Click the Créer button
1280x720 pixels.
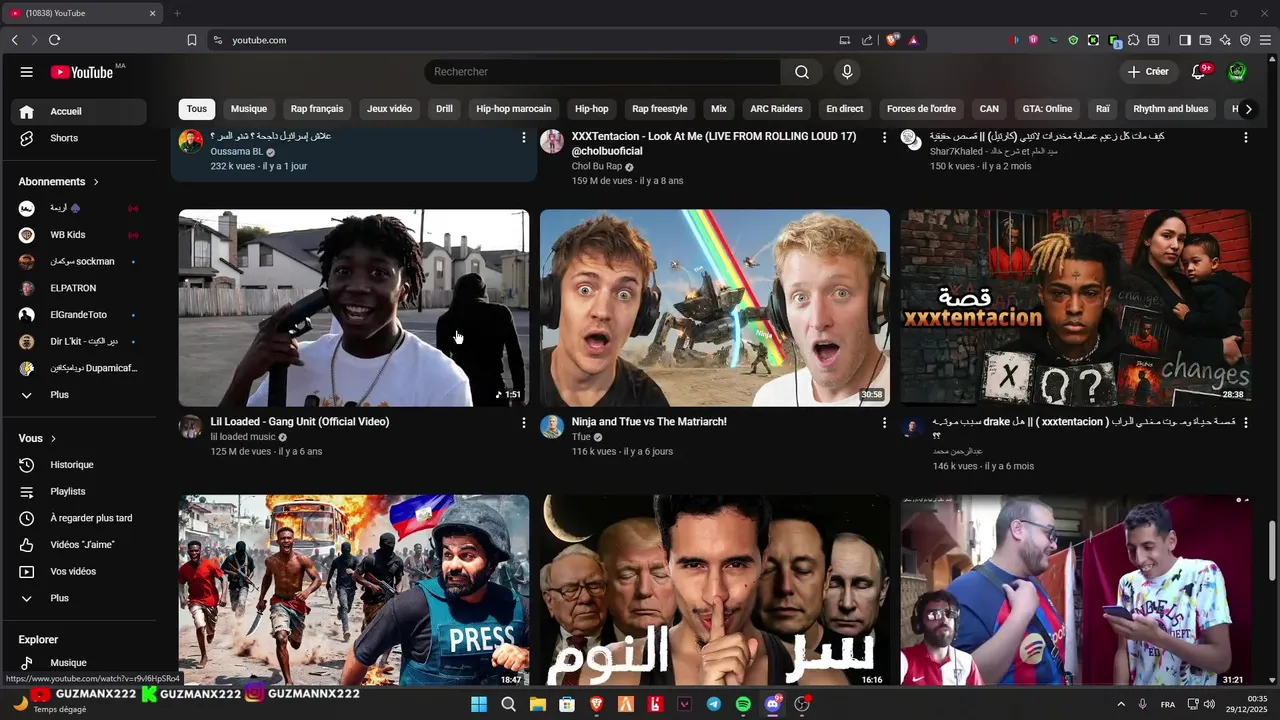(x=1148, y=72)
